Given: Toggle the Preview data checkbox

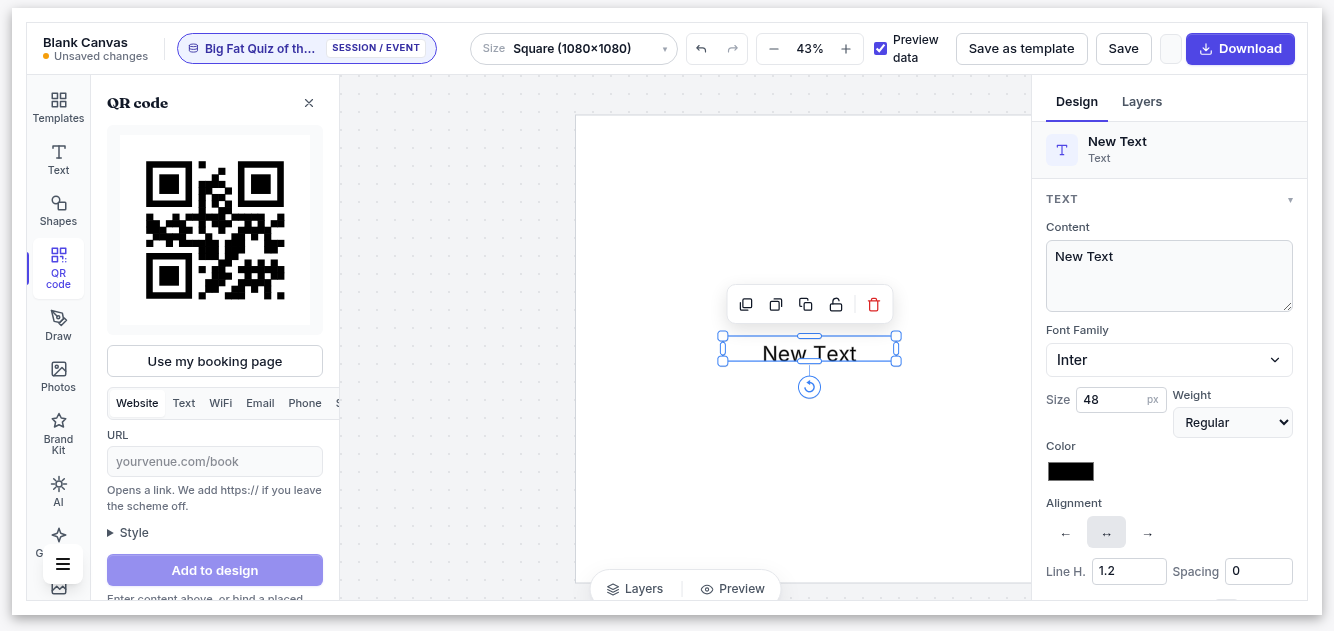Looking at the screenshot, I should tap(880, 49).
